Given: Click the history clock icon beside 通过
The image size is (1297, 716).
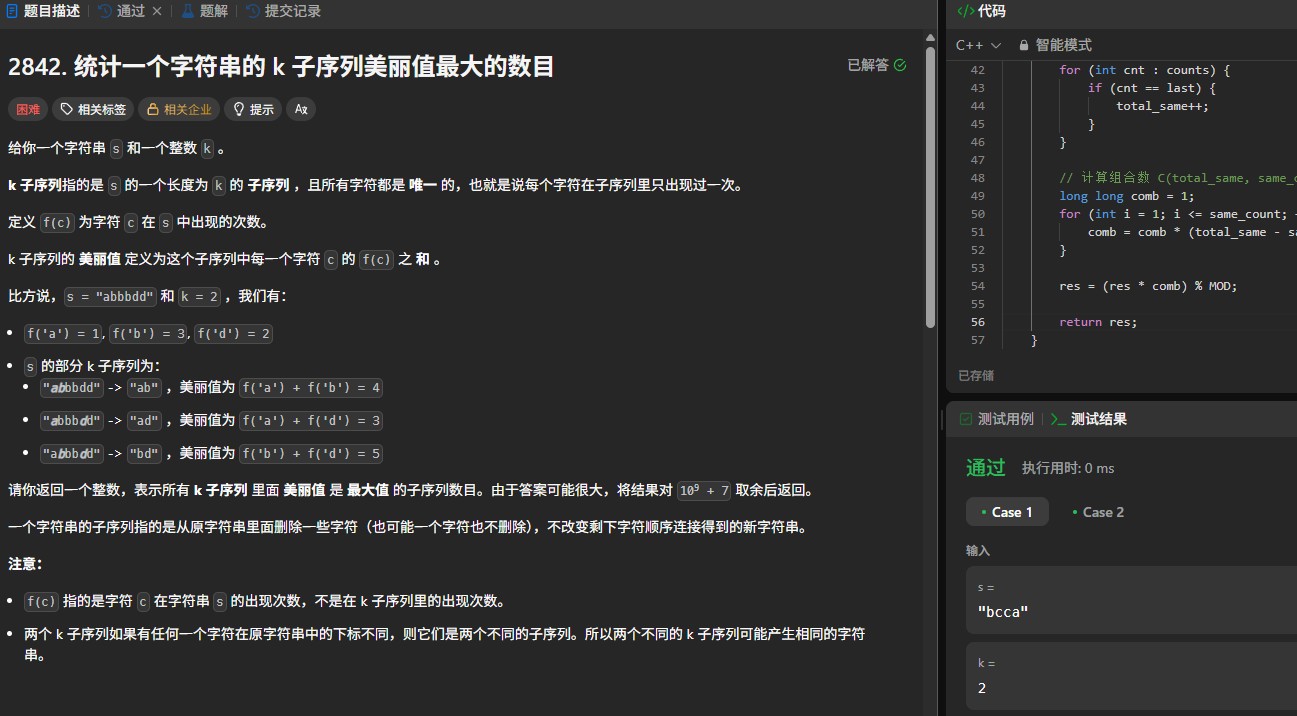Looking at the screenshot, I should pos(106,11).
